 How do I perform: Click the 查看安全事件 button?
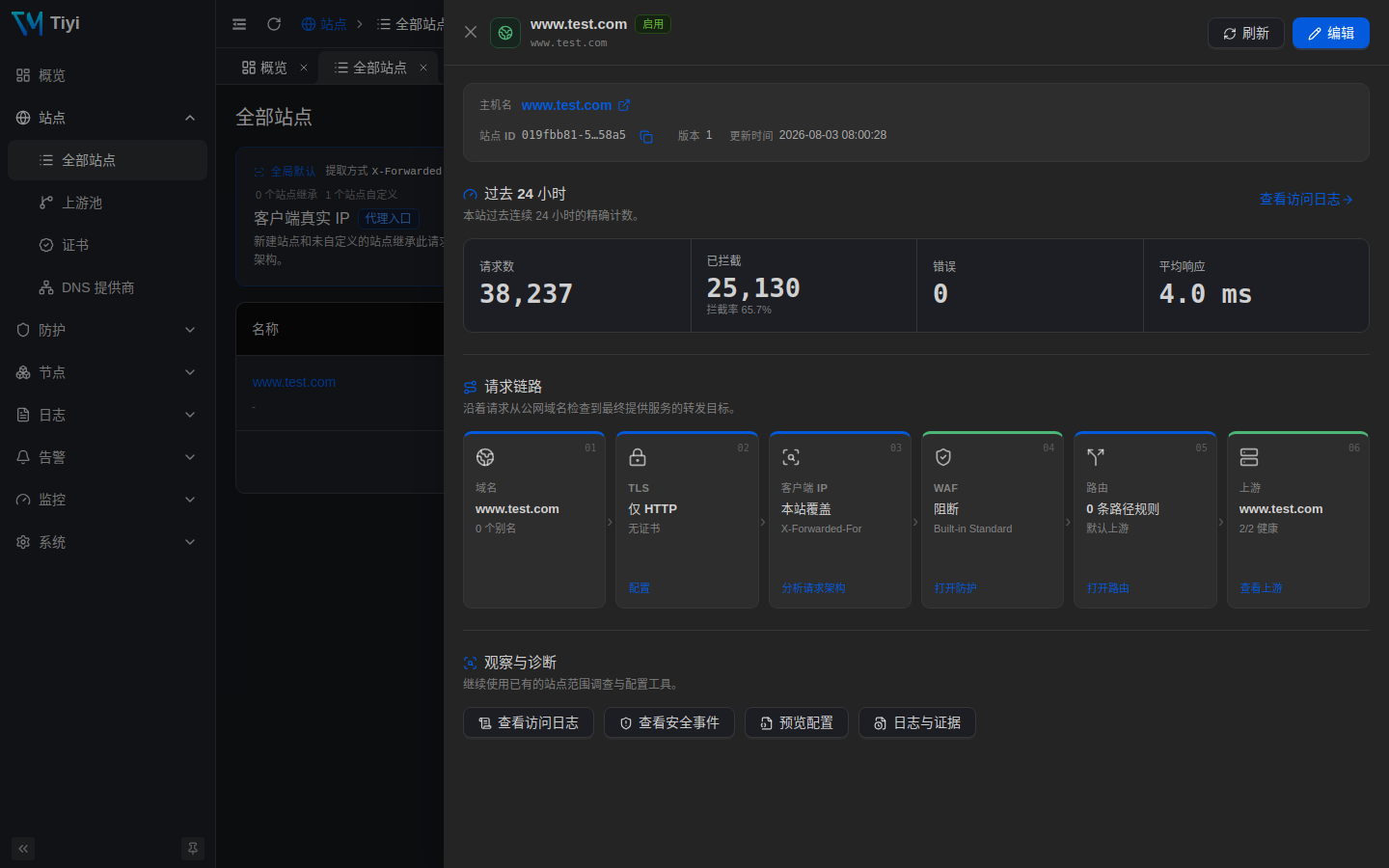click(x=669, y=722)
